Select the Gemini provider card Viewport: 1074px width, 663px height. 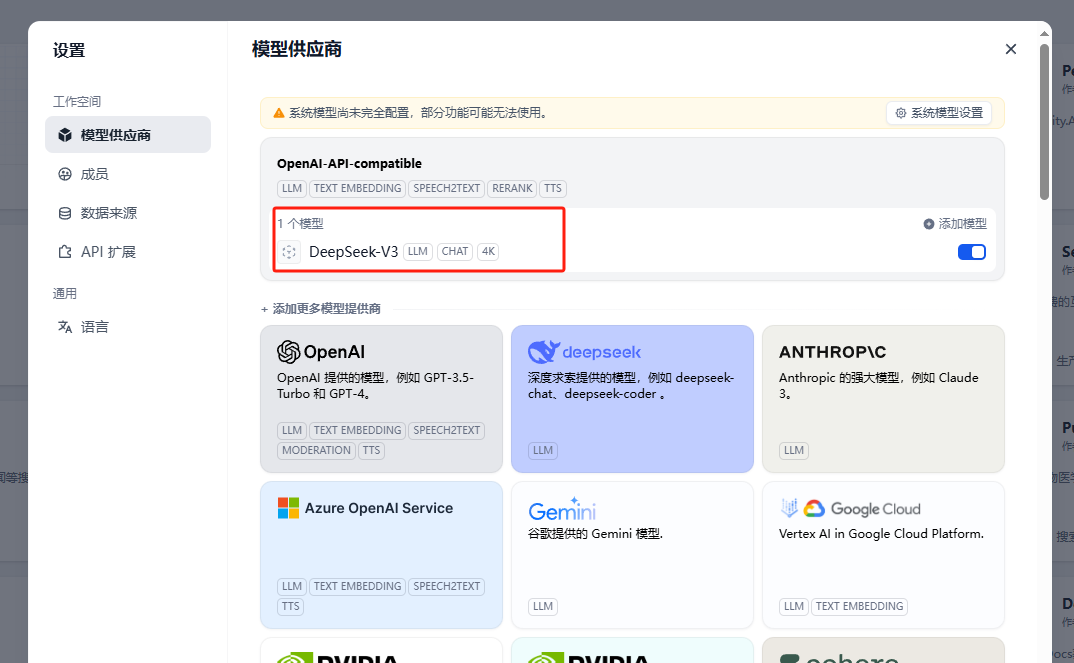(632, 555)
